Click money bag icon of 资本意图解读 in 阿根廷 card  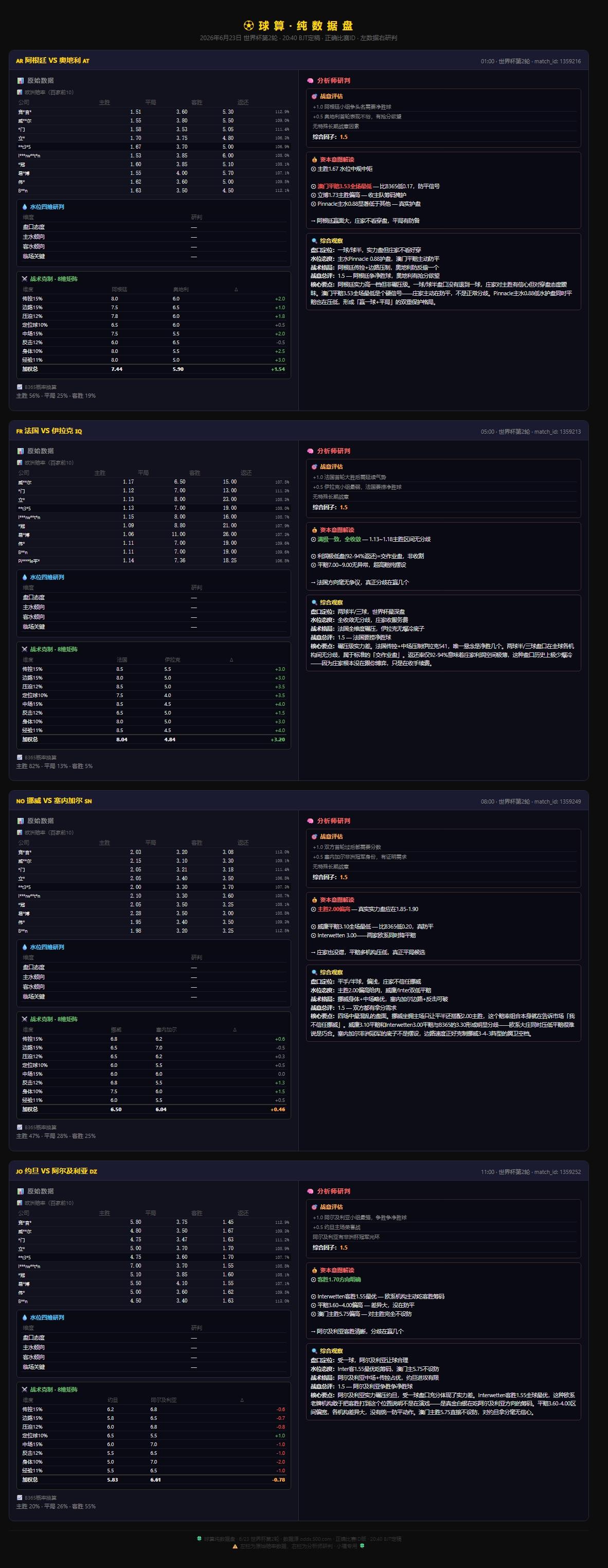pos(315,159)
